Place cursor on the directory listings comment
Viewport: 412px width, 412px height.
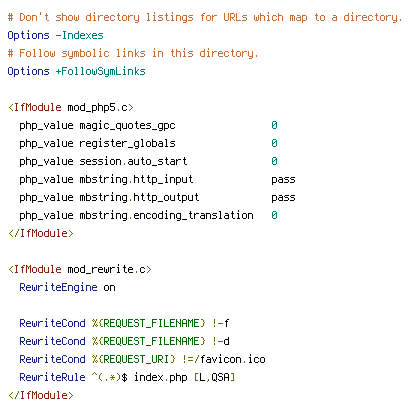pyautogui.click(x=205, y=17)
